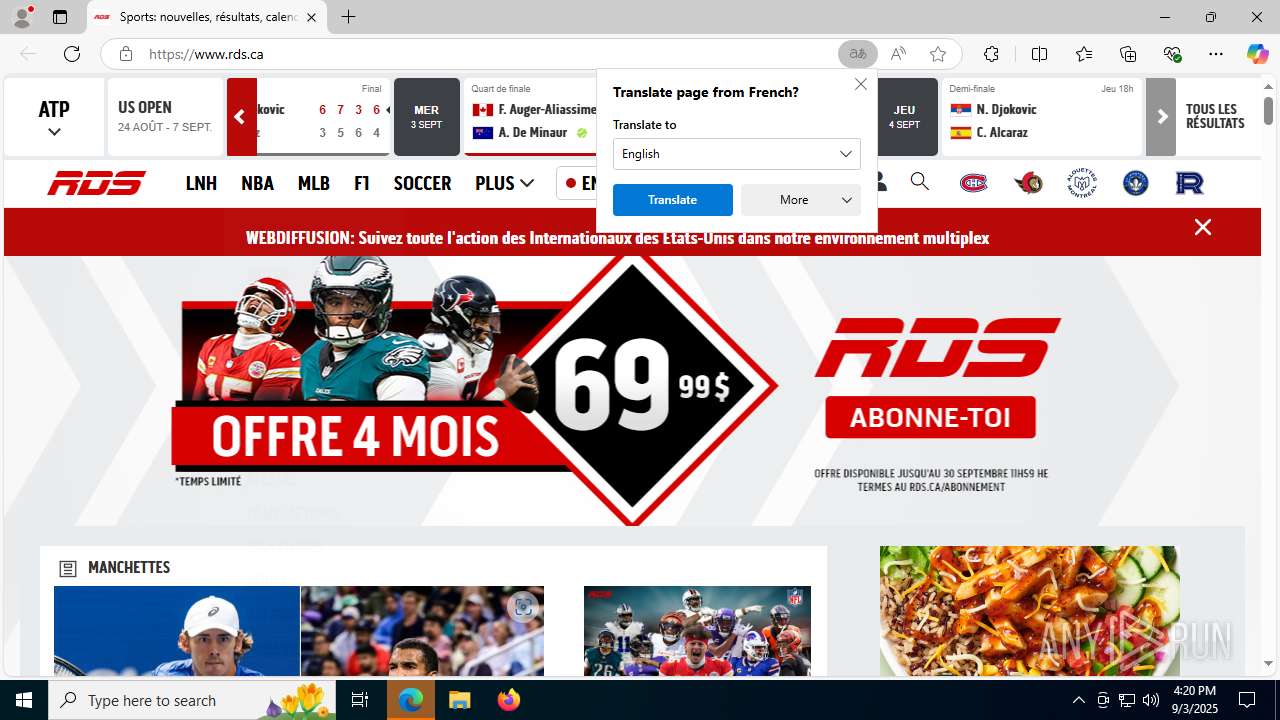The image size is (1280, 720).
Task: Expand the ATP league selector
Action: click(54, 117)
